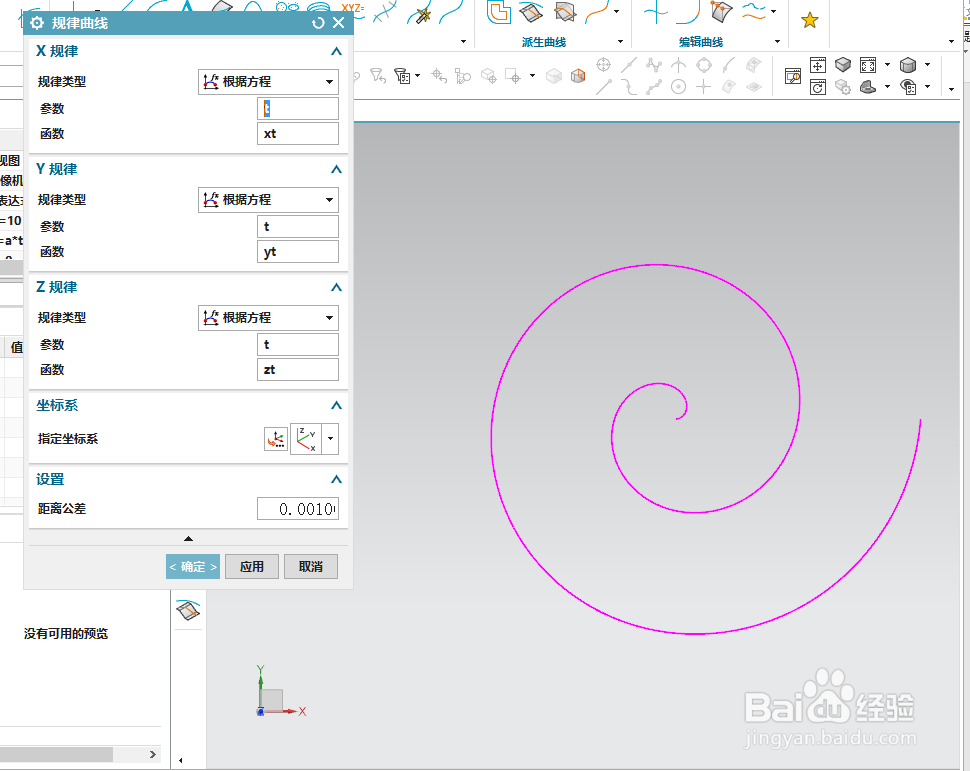
Task: Select the Curve Length tool
Action: (687, 12)
